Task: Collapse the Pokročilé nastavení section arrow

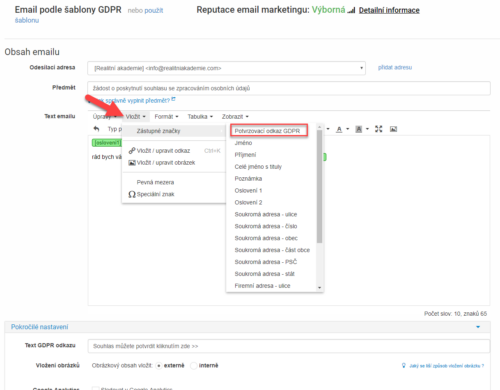Action: pyautogui.click(x=478, y=327)
